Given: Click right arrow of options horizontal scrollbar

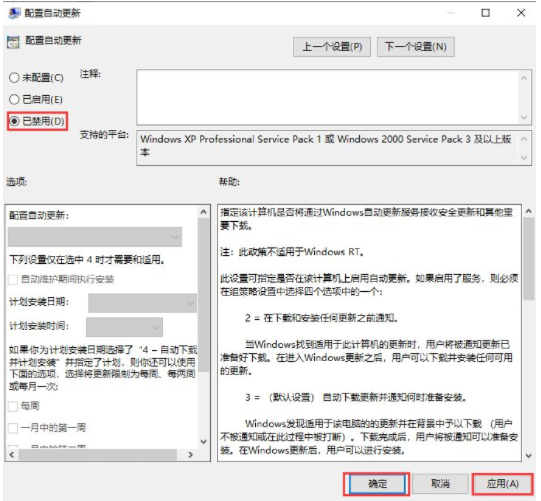Looking at the screenshot, I should 190,455.
